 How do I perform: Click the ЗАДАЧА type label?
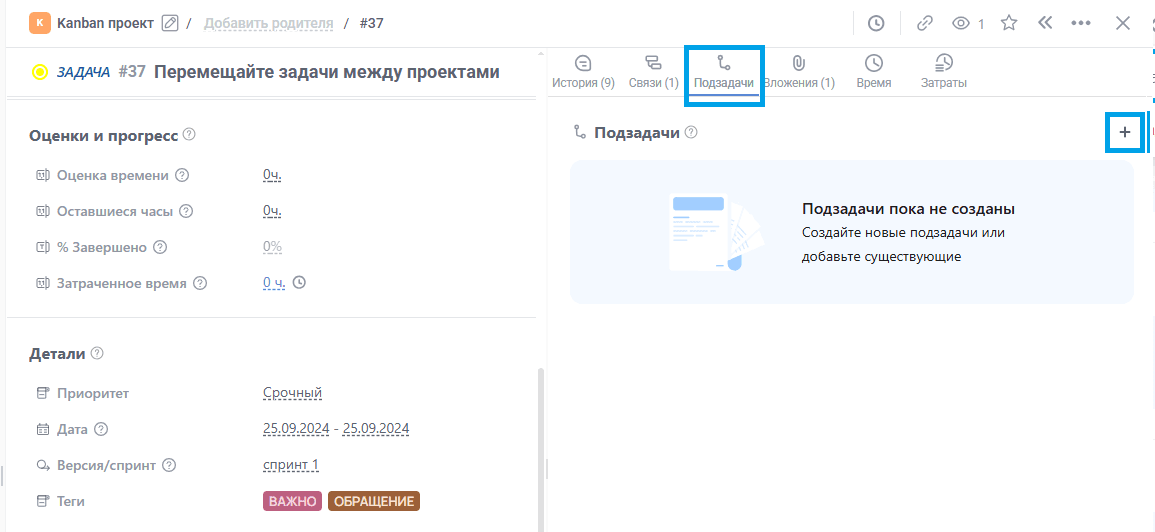(x=83, y=72)
